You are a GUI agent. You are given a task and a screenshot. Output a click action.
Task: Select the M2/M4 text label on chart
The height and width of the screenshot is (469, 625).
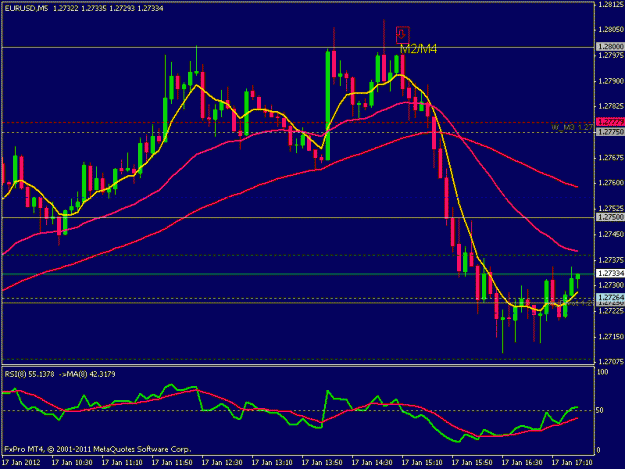point(419,49)
